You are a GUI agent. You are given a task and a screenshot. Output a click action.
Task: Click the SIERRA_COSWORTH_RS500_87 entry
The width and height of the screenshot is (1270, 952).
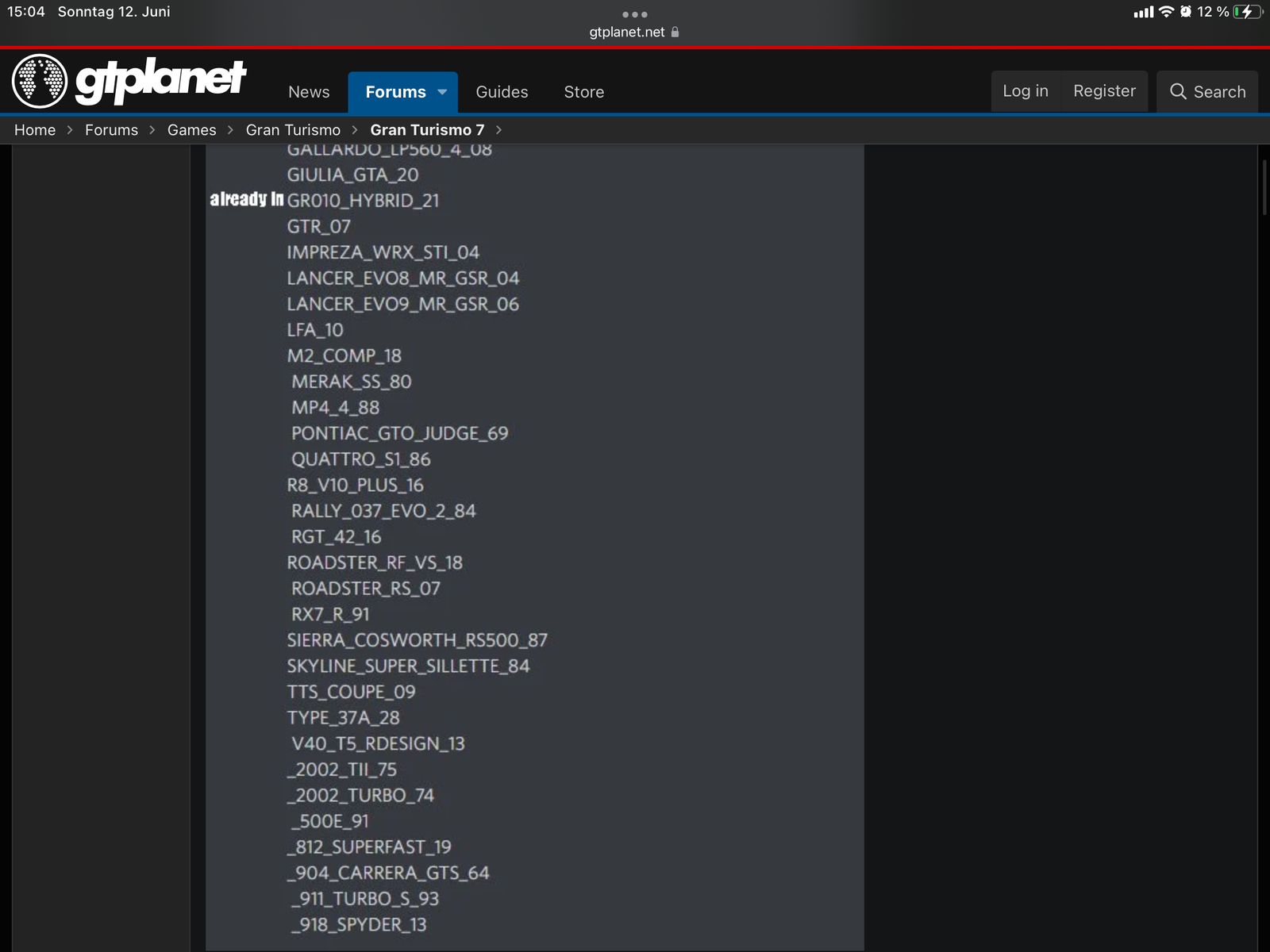tap(418, 640)
